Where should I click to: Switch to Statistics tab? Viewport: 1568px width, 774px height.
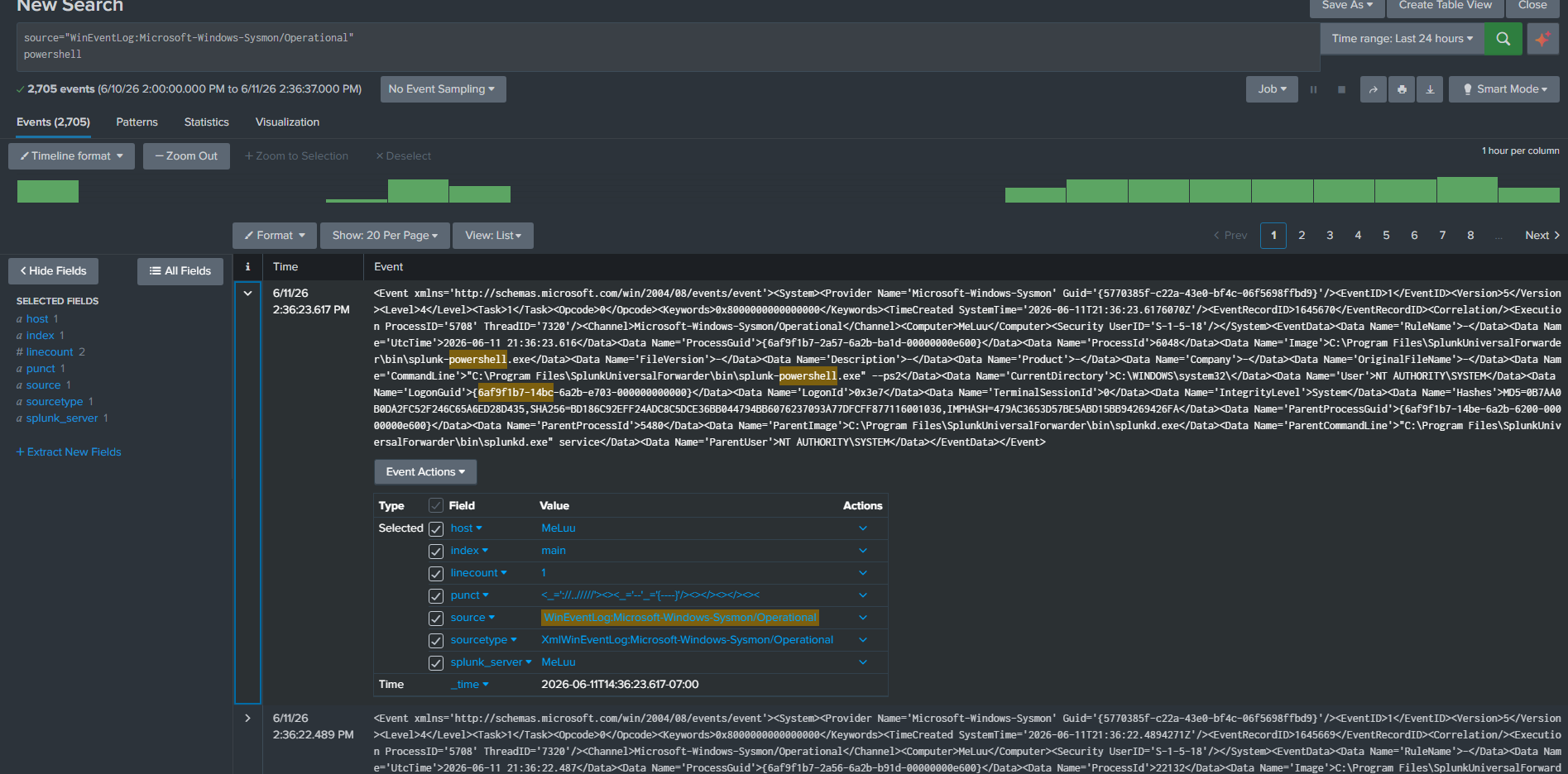point(206,122)
